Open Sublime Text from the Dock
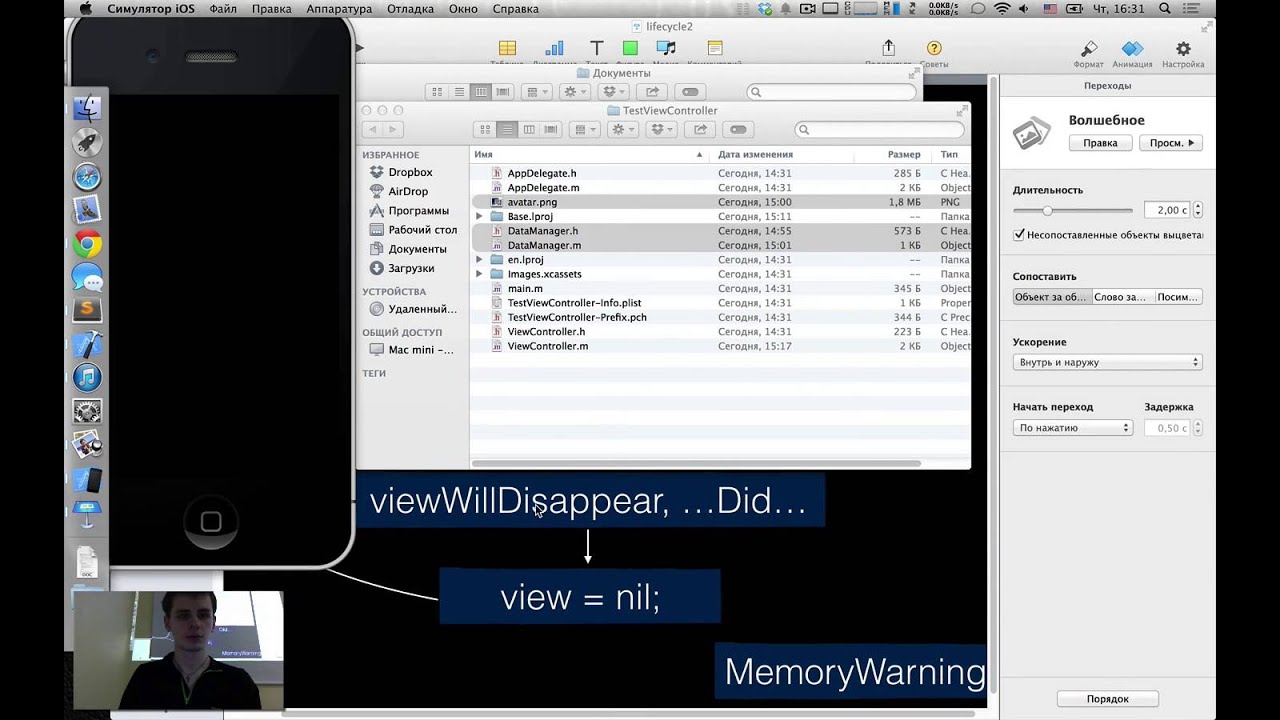1280x720 pixels. click(88, 310)
